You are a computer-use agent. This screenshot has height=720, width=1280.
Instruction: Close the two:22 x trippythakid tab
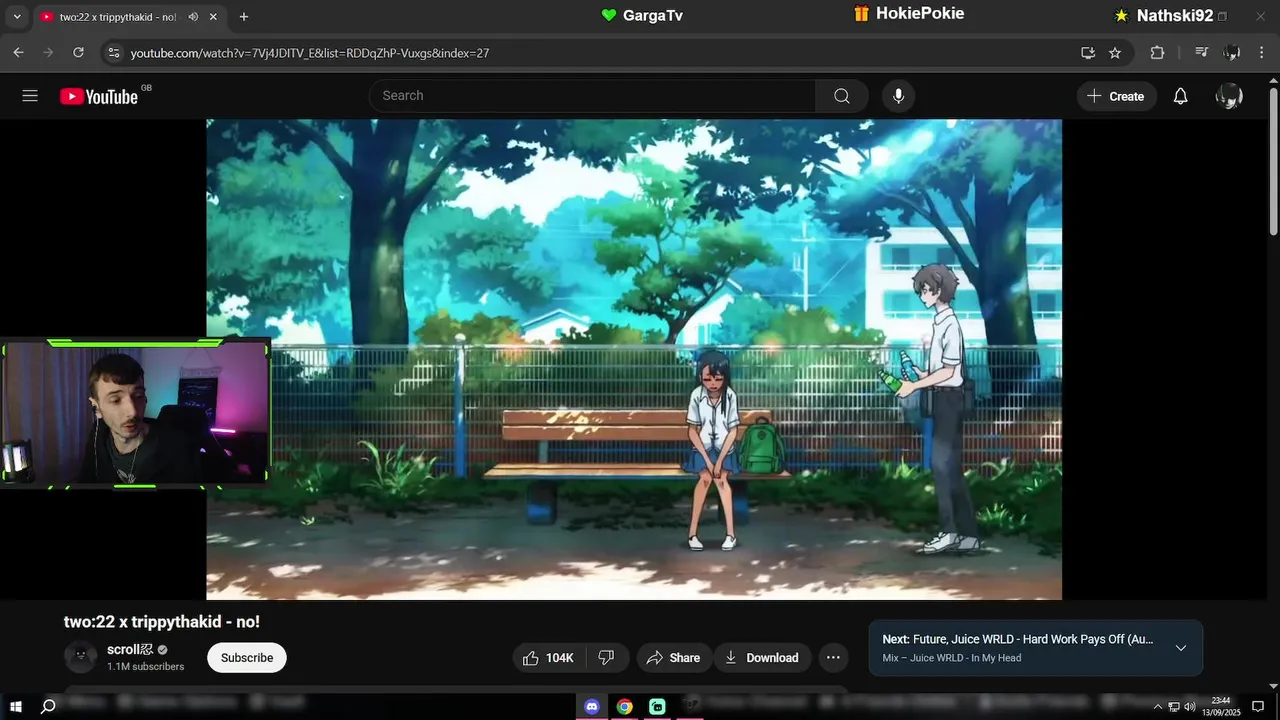(x=213, y=17)
